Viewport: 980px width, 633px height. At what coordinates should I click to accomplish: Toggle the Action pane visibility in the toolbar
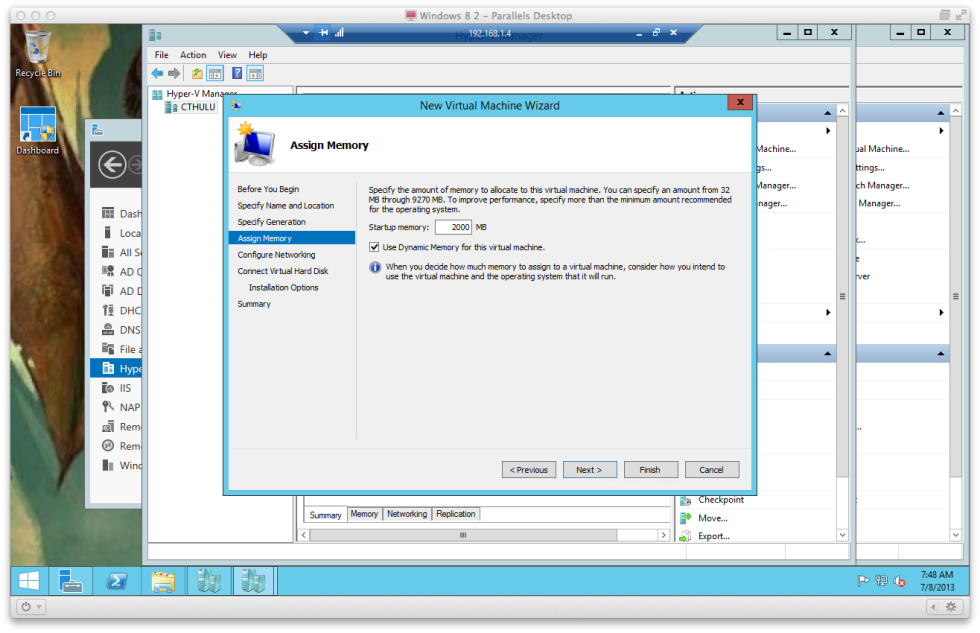pos(254,72)
